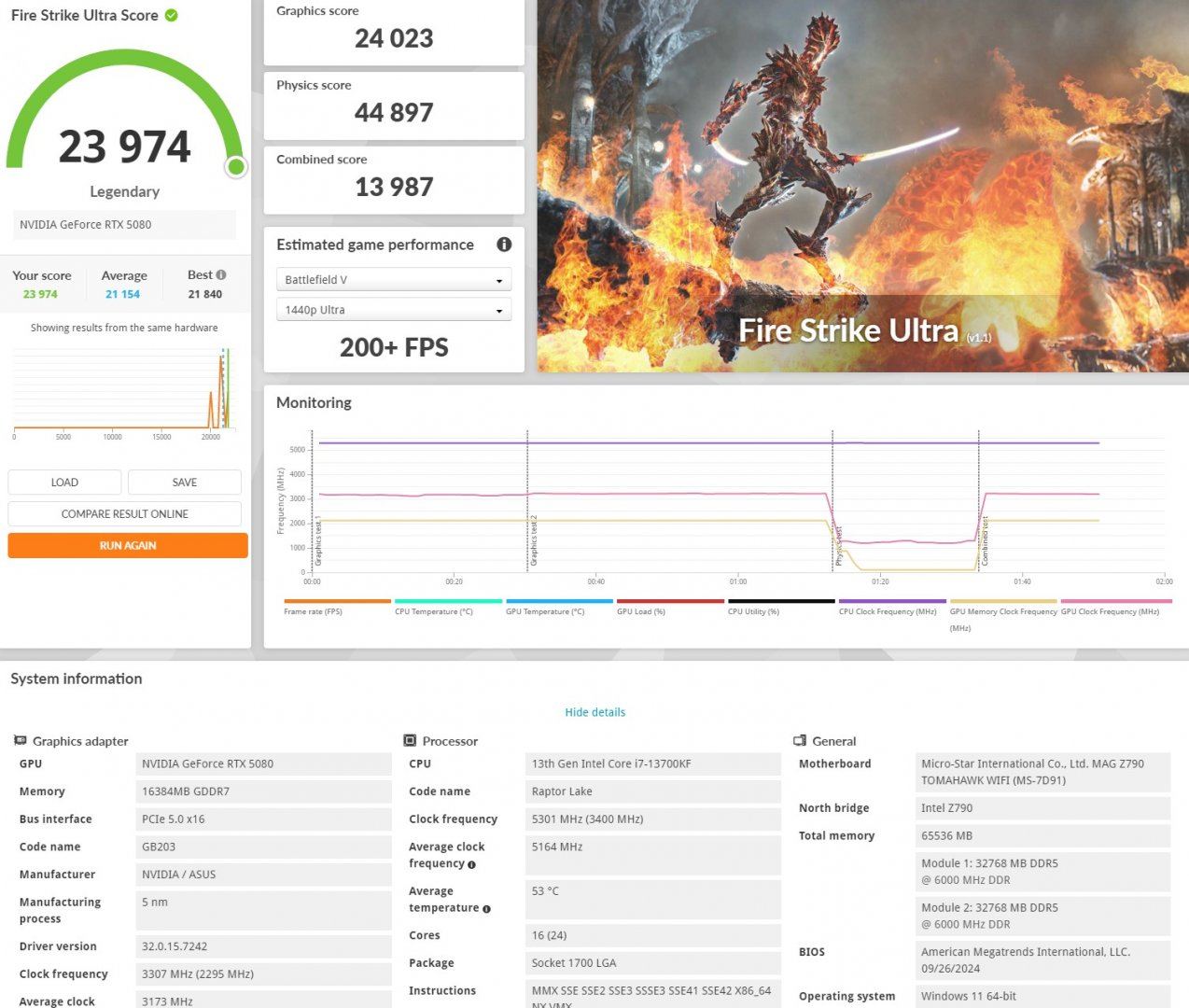Click the green indicator dot on the score gauge
Image resolution: width=1189 pixels, height=1008 pixels.
tap(236, 166)
